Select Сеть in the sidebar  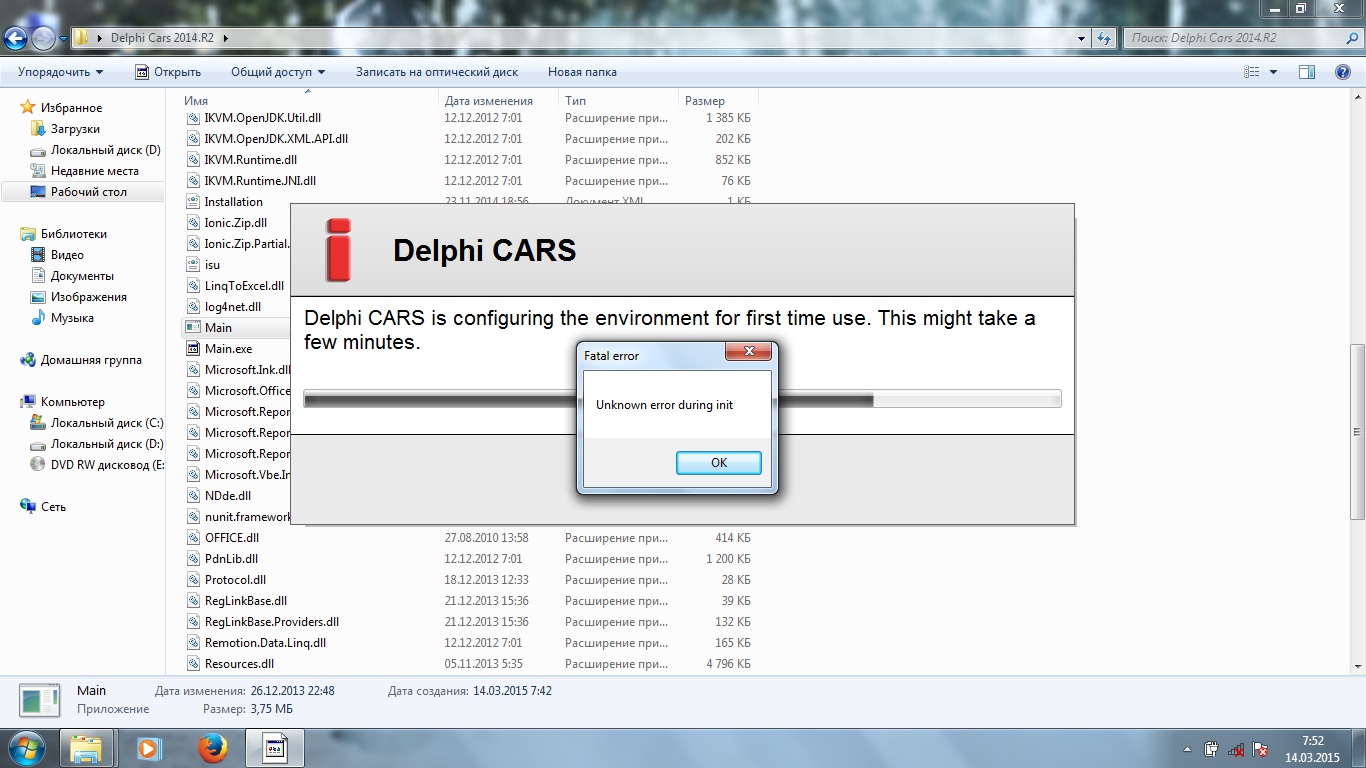click(x=53, y=507)
